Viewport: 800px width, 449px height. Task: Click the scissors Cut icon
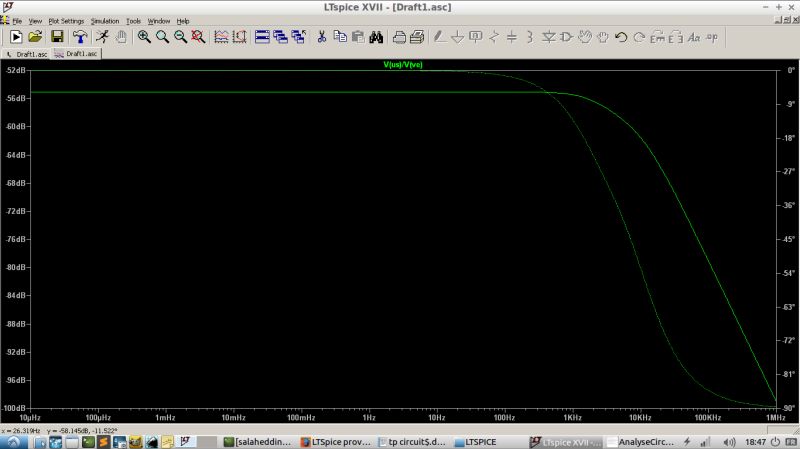321,37
